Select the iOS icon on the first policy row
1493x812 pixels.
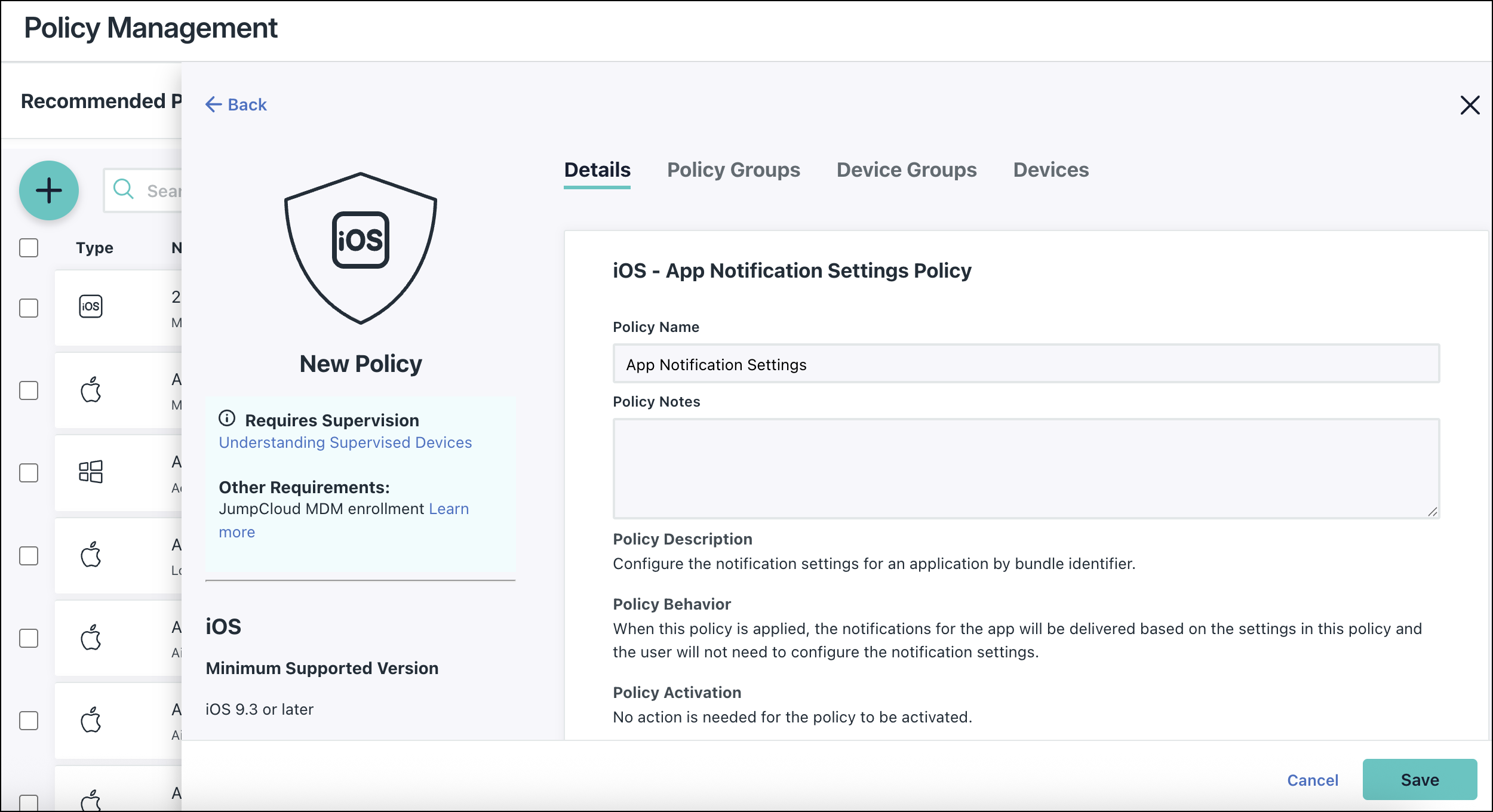click(91, 306)
